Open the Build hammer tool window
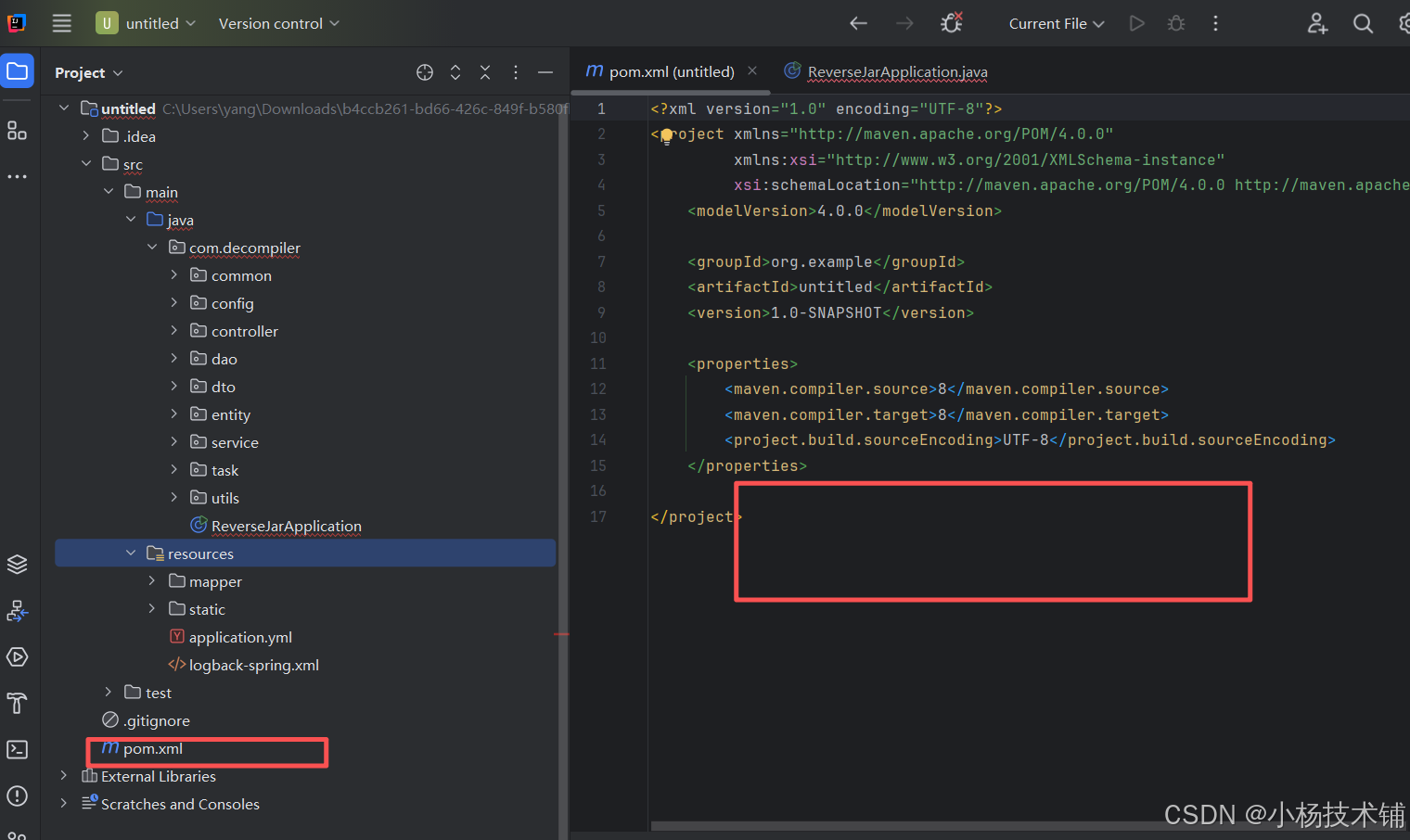The image size is (1410, 840). 18,703
